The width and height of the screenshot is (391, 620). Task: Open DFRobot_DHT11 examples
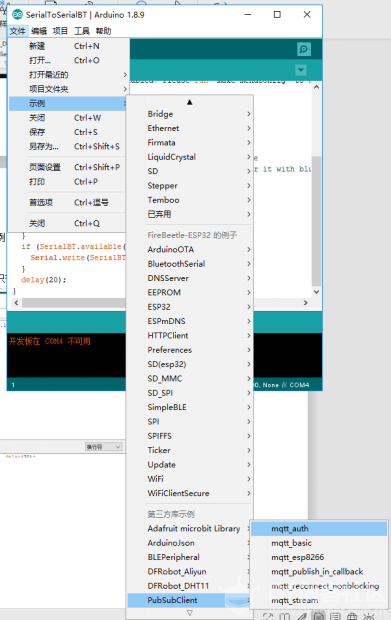(190, 586)
